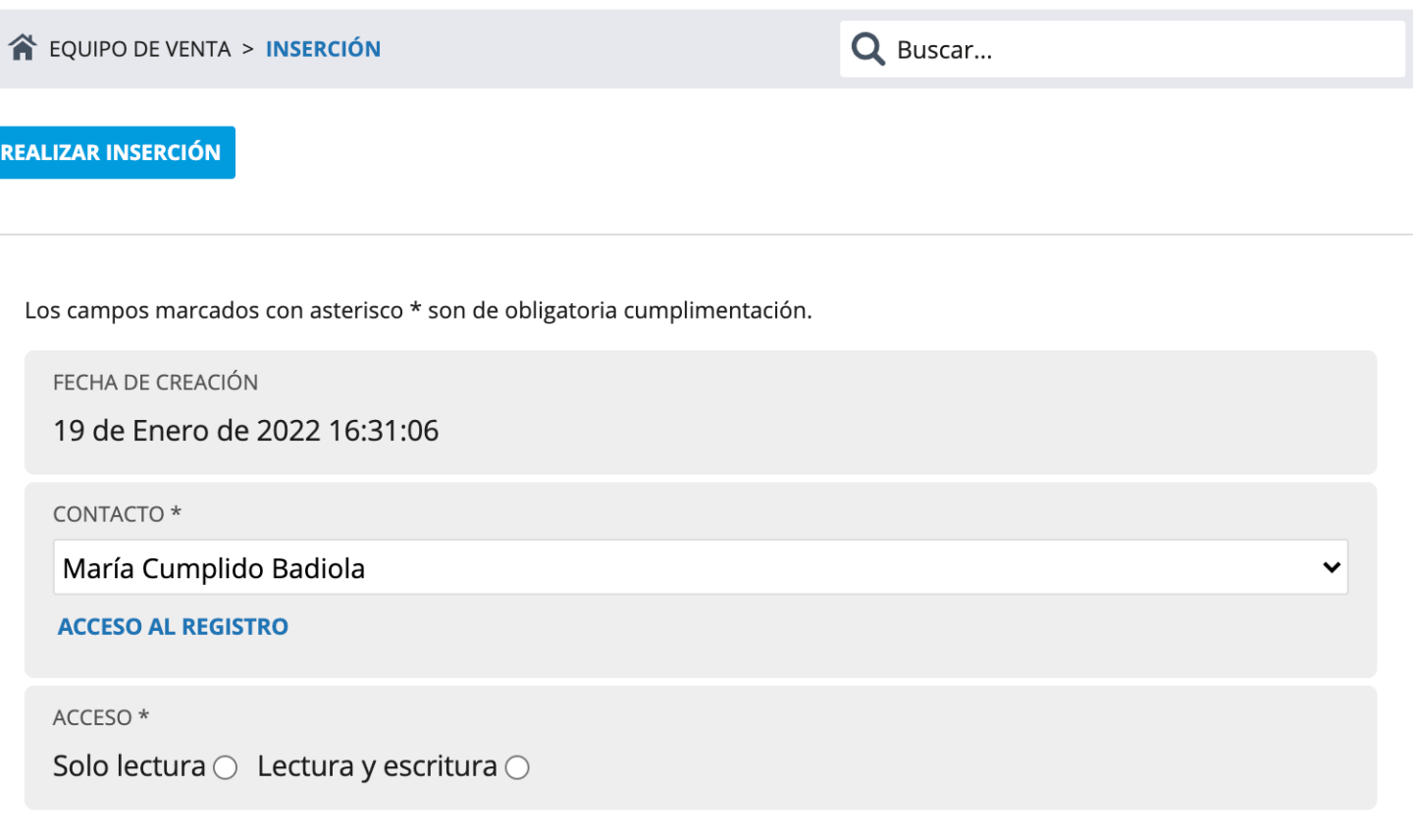
Task: Click the 'Lectura y escritura' label text
Action: point(377,766)
